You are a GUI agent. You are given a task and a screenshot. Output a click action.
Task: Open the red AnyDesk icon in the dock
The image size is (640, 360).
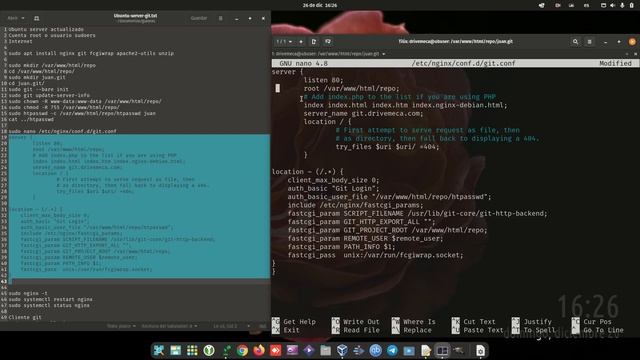point(276,351)
